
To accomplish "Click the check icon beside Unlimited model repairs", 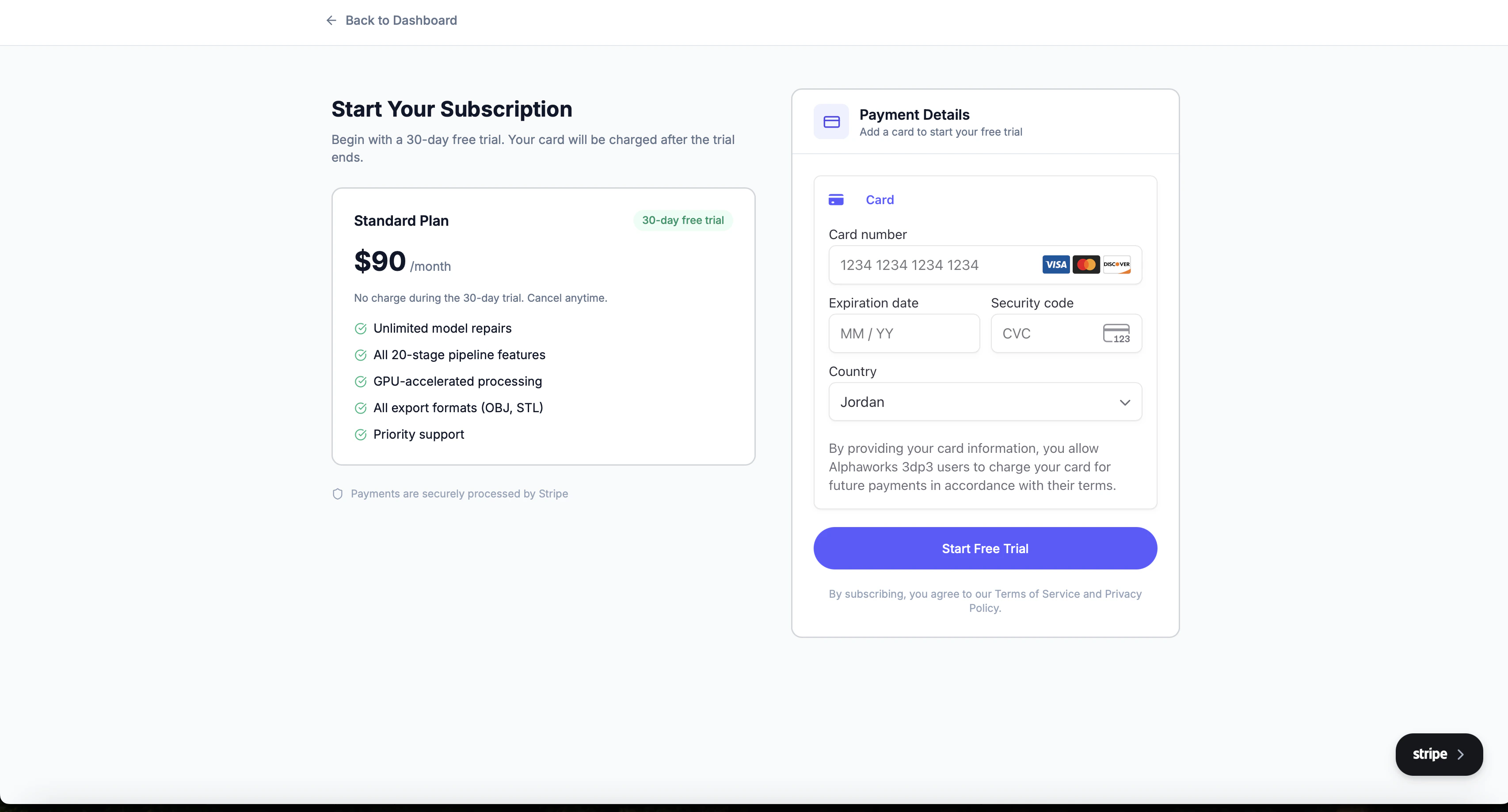I will tap(361, 329).
